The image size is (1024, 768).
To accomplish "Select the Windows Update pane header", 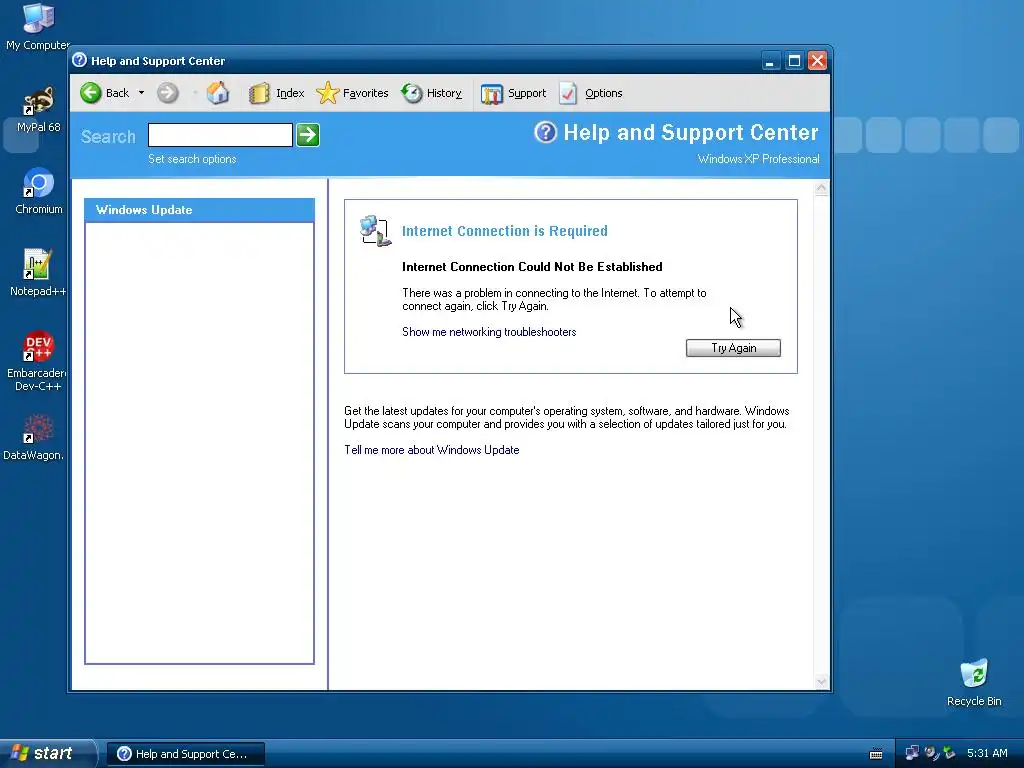I will click(199, 210).
